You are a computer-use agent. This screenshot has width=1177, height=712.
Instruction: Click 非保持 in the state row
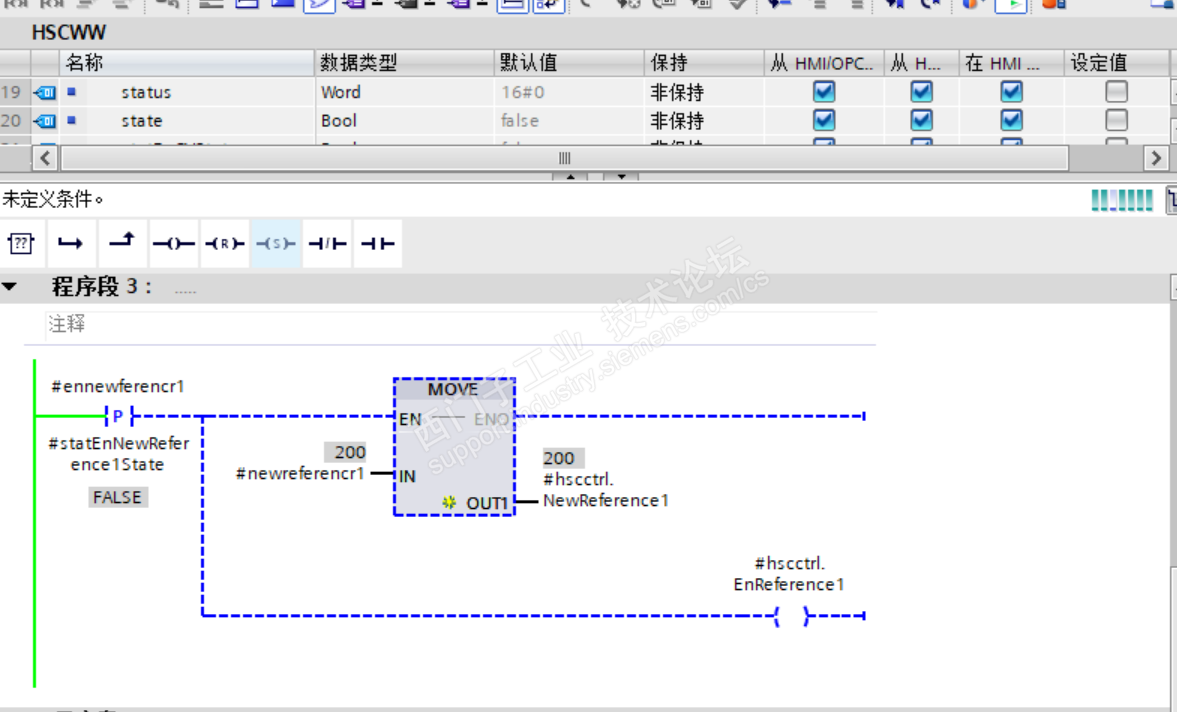coord(677,121)
